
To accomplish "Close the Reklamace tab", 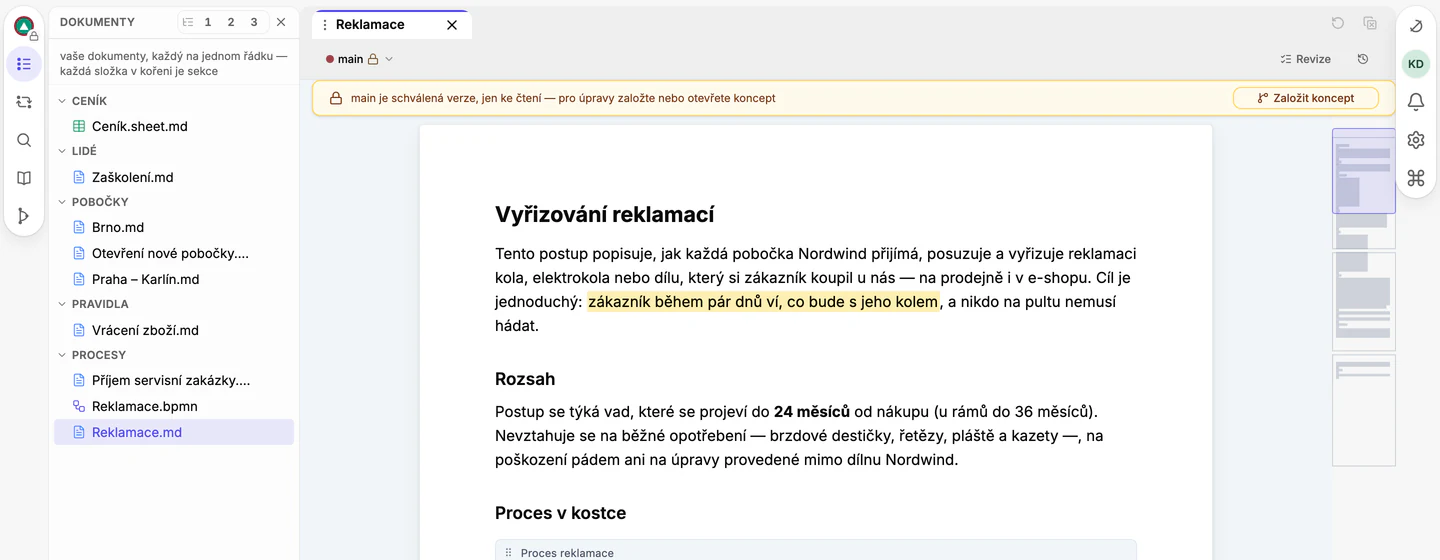I will 452,25.
